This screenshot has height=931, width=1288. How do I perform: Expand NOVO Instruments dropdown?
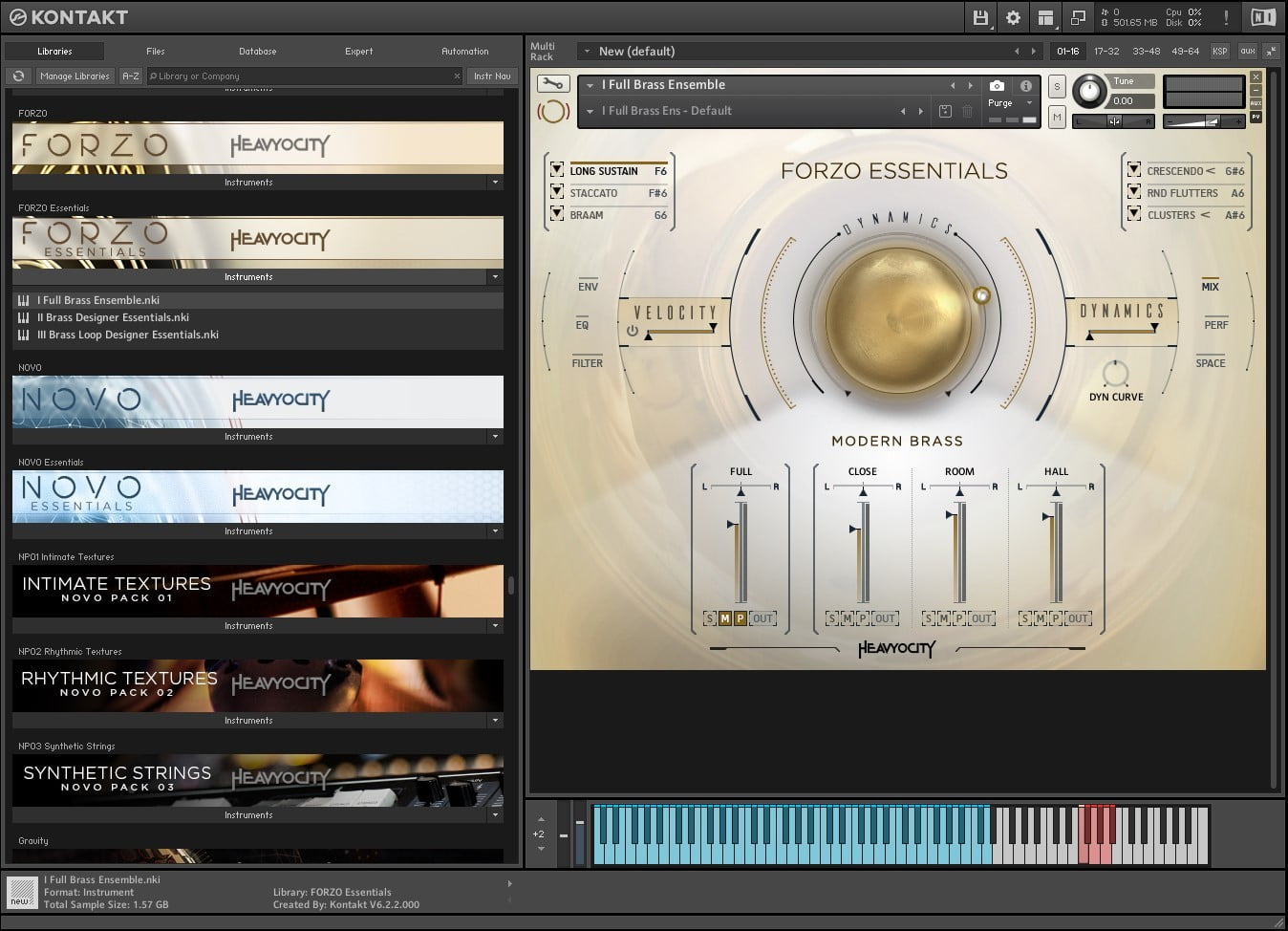(495, 436)
